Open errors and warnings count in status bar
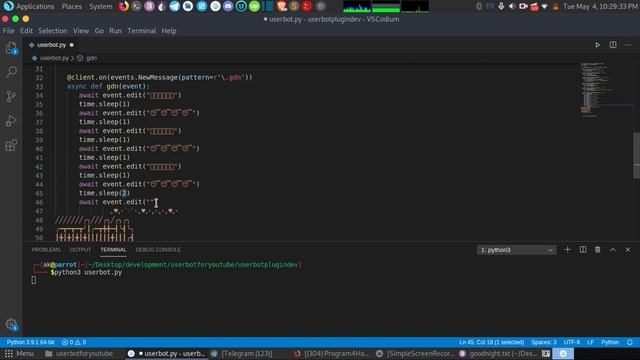This screenshot has height=360, width=640. coord(74,342)
